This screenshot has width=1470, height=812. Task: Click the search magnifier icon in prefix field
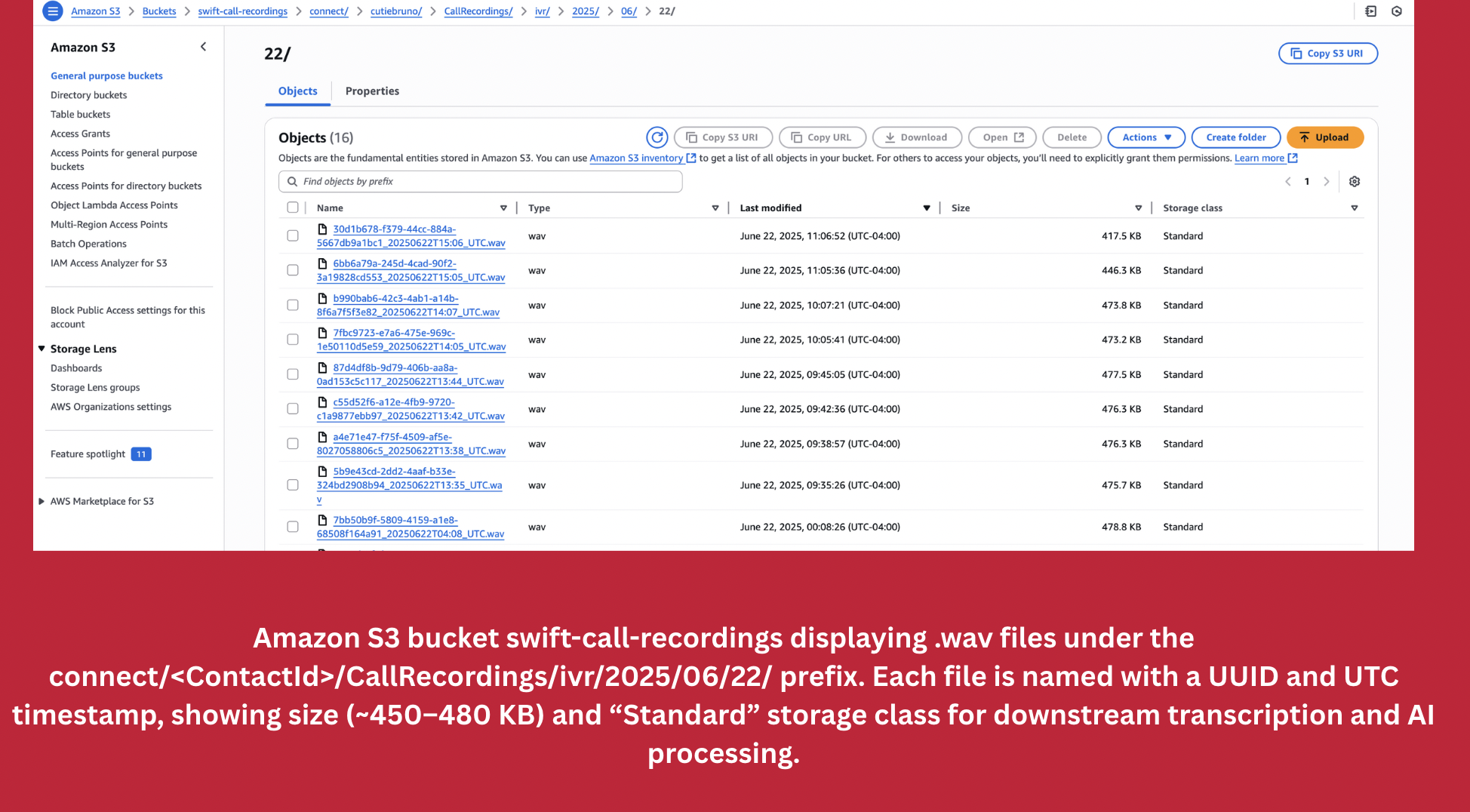tap(292, 182)
